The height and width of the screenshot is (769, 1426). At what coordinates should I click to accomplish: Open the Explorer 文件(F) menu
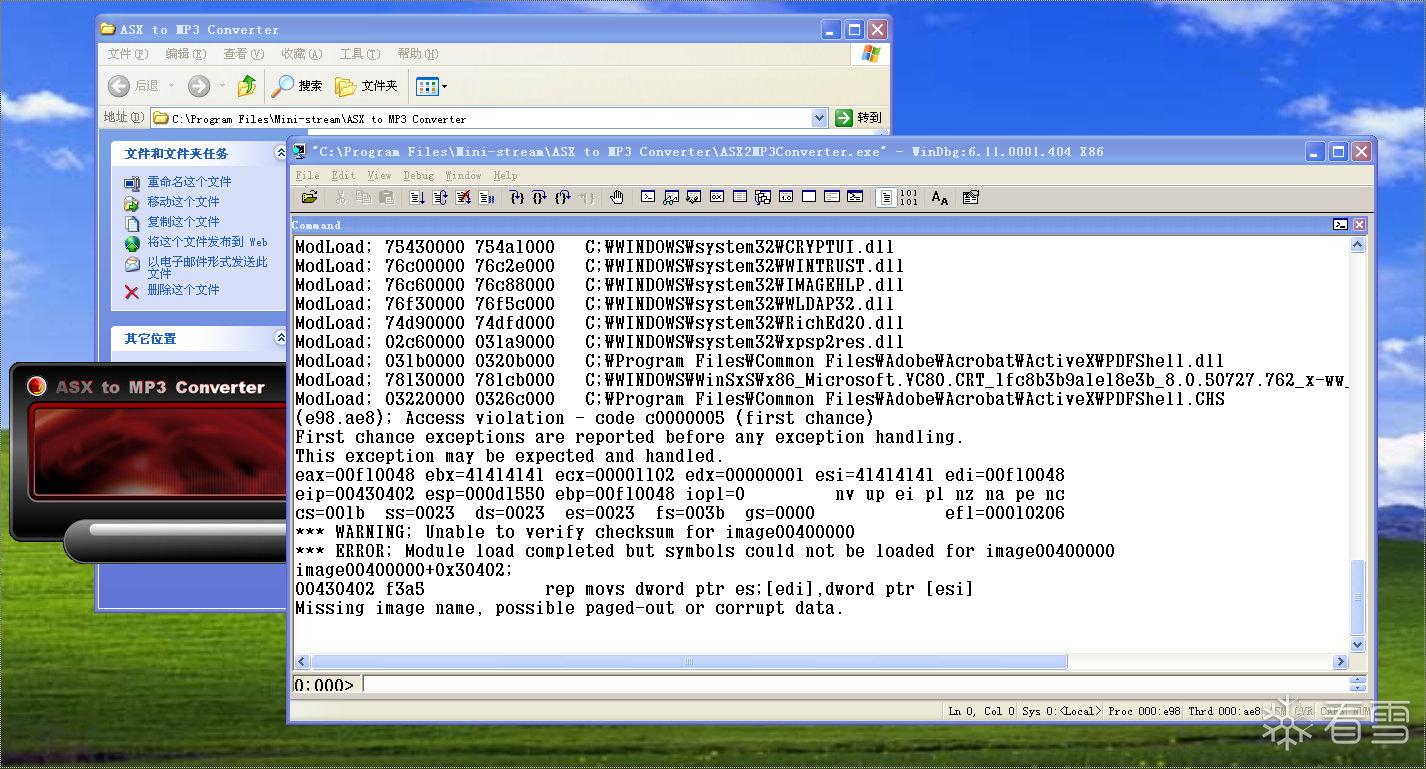128,54
